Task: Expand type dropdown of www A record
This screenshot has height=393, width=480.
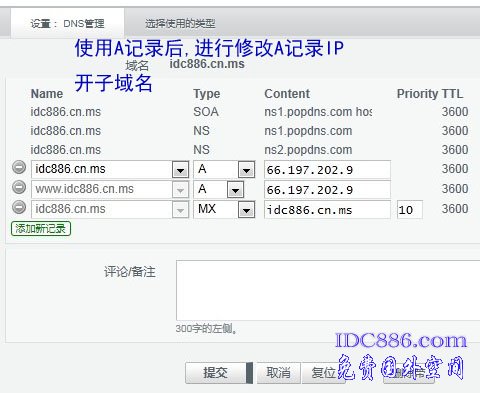Action: pos(235,190)
